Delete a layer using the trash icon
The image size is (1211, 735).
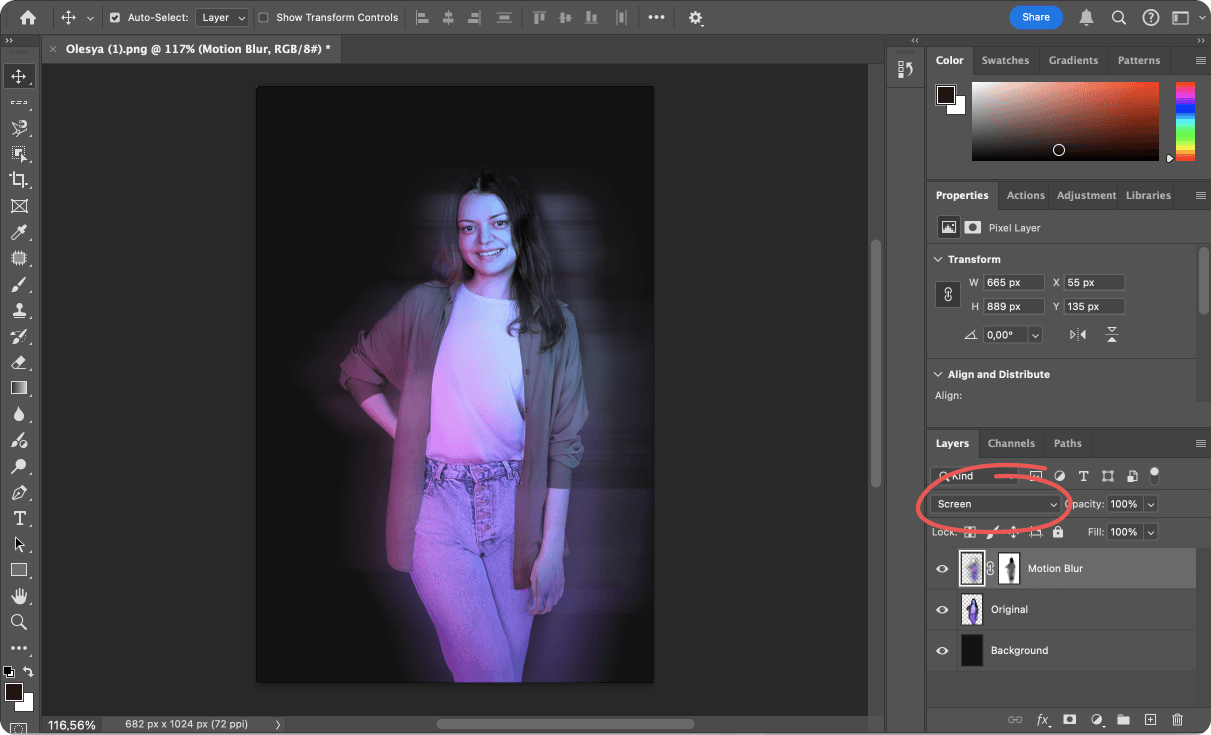click(1177, 719)
